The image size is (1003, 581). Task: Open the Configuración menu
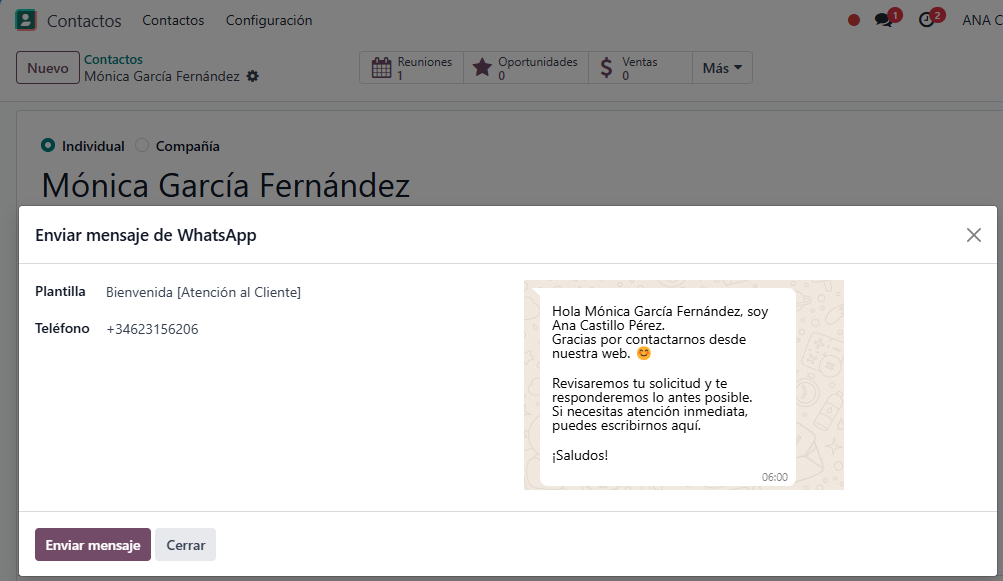click(x=269, y=20)
